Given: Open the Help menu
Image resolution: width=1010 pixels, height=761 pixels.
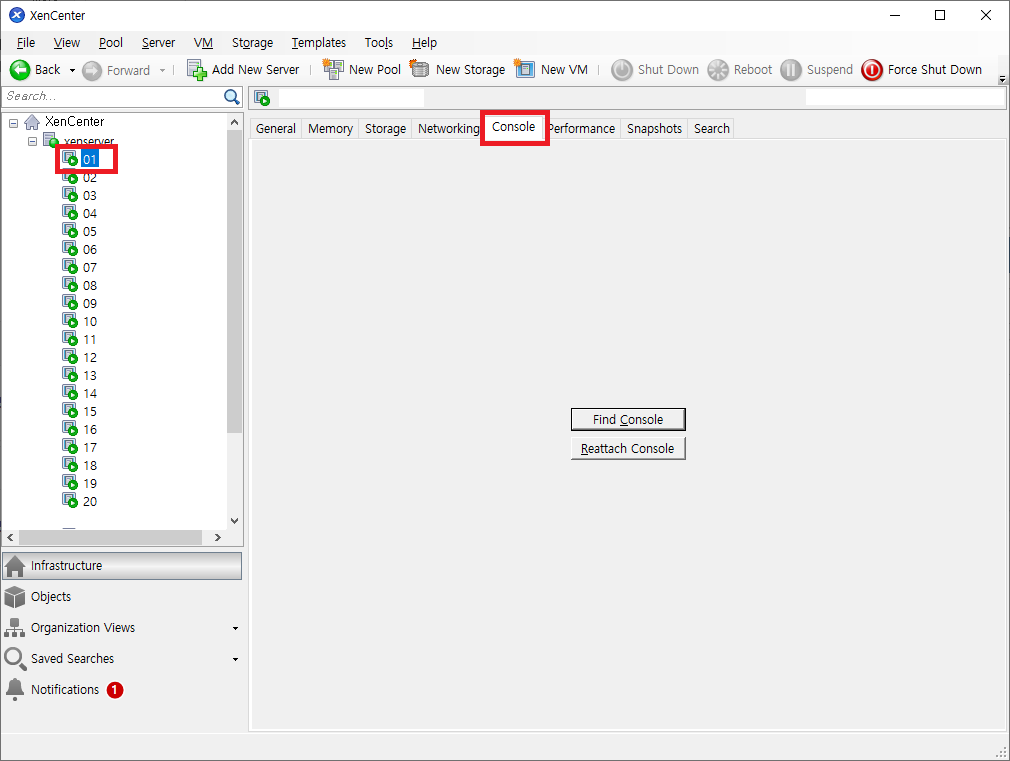Looking at the screenshot, I should [x=424, y=43].
